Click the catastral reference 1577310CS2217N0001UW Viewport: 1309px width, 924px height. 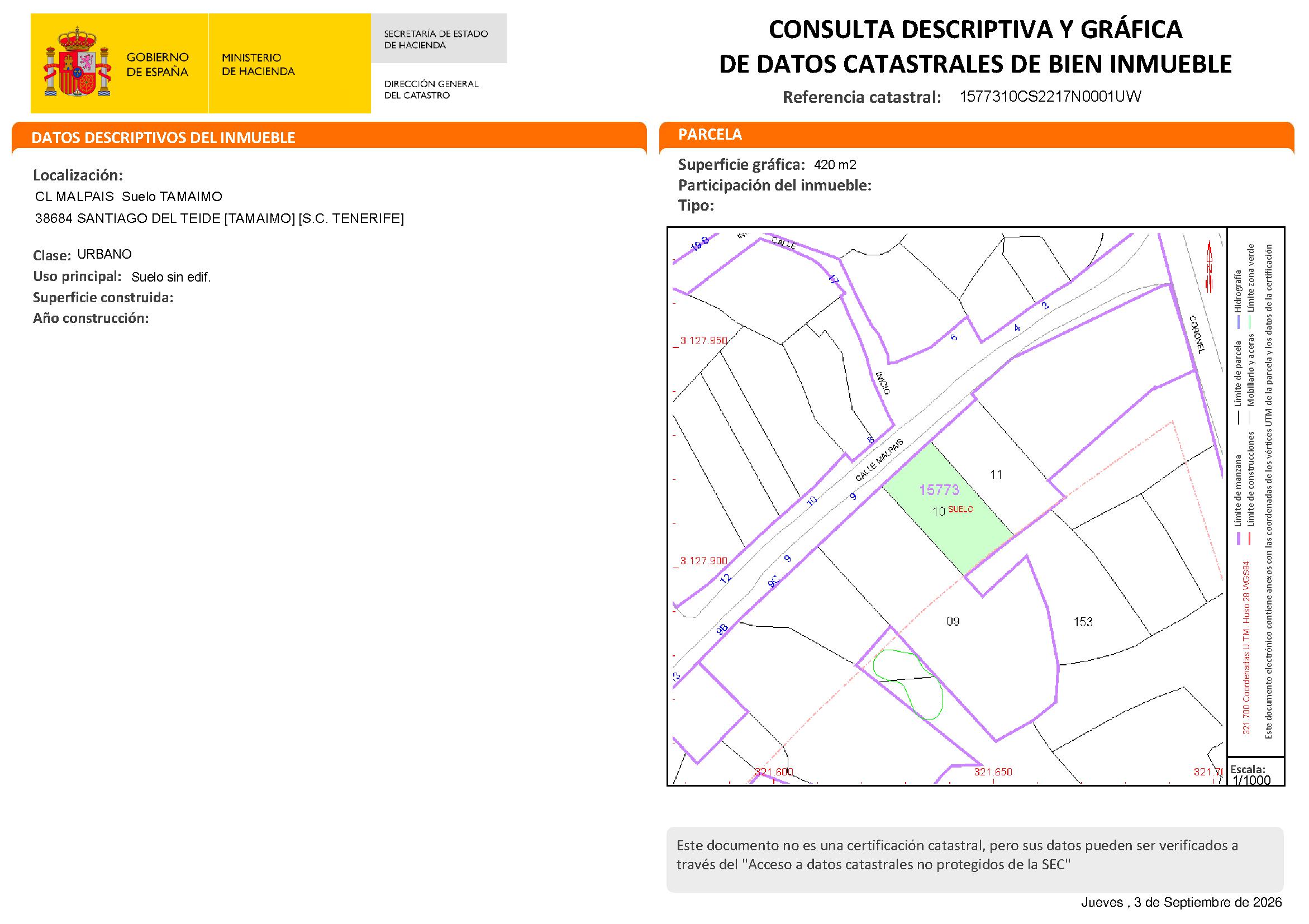click(1050, 96)
